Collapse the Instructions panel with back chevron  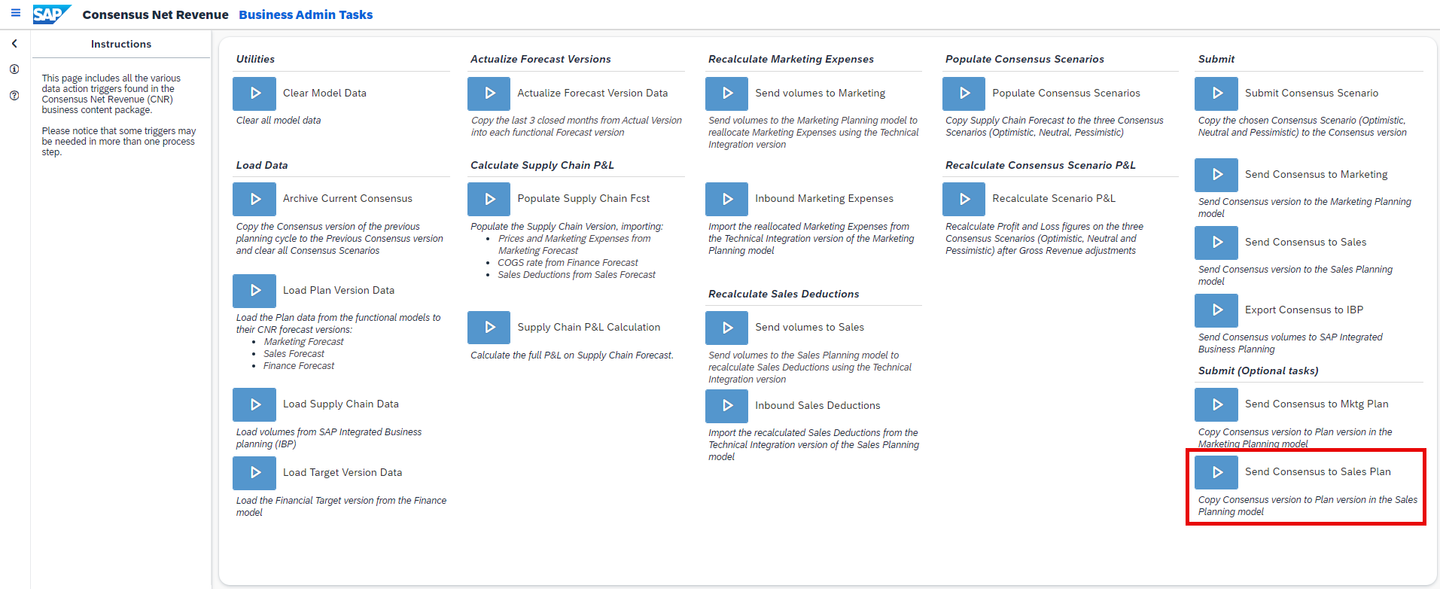(x=14, y=44)
